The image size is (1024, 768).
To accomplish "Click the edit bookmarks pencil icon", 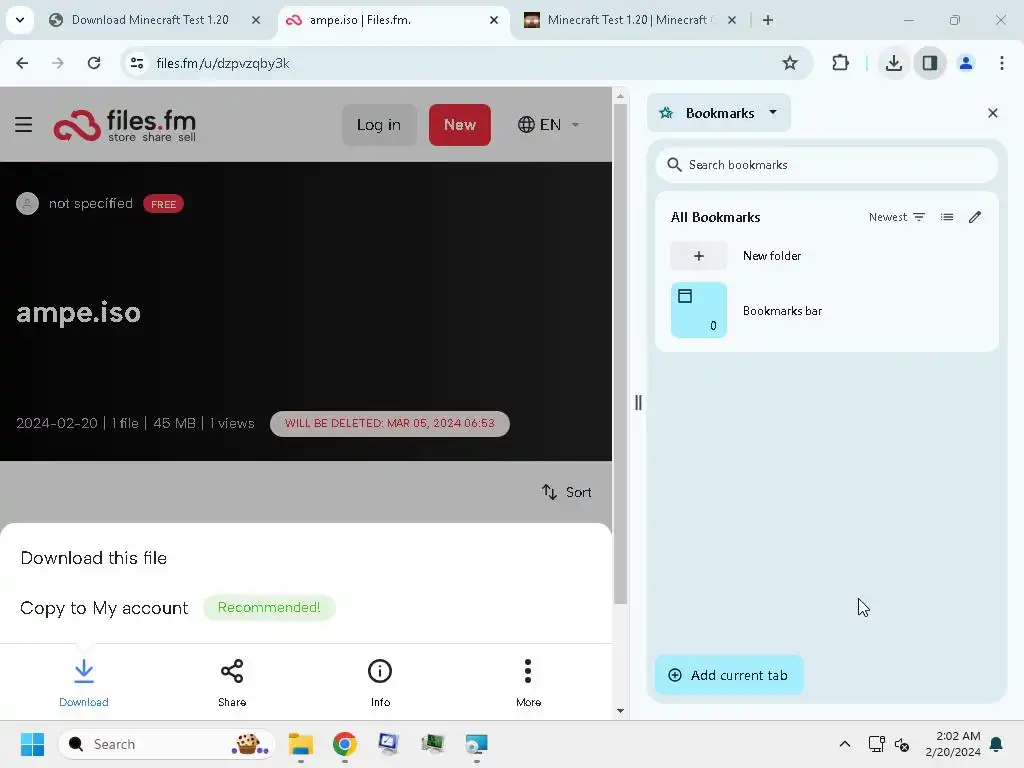I will coord(974,217).
